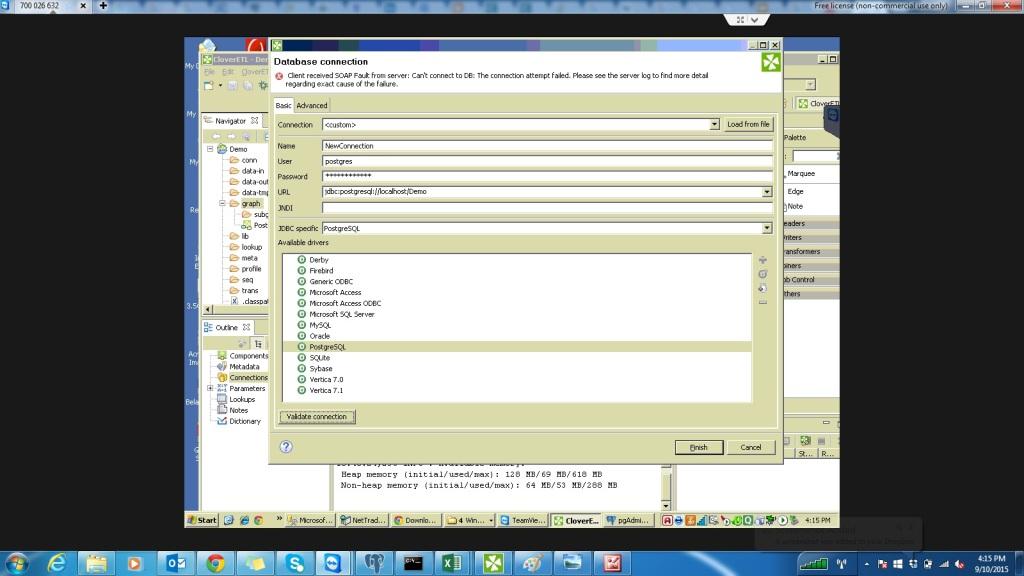Switch to the Basic tab

point(283,105)
